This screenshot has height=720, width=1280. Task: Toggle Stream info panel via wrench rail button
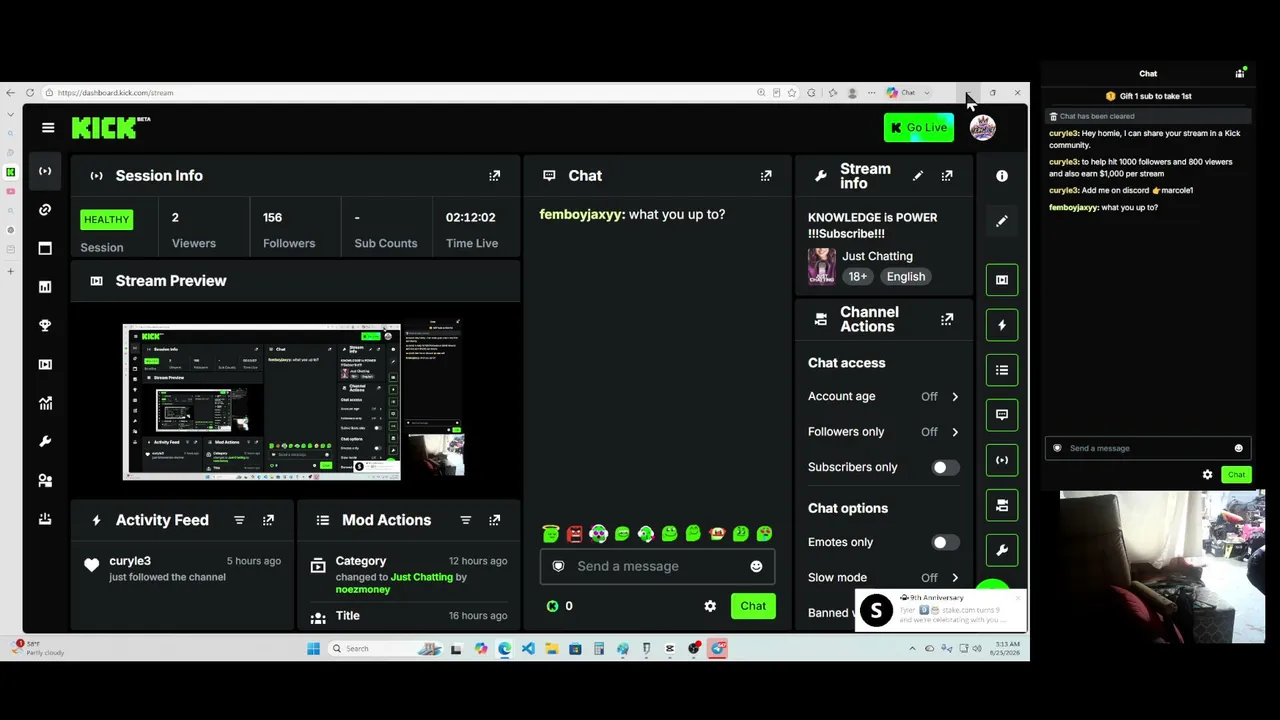coord(1002,550)
